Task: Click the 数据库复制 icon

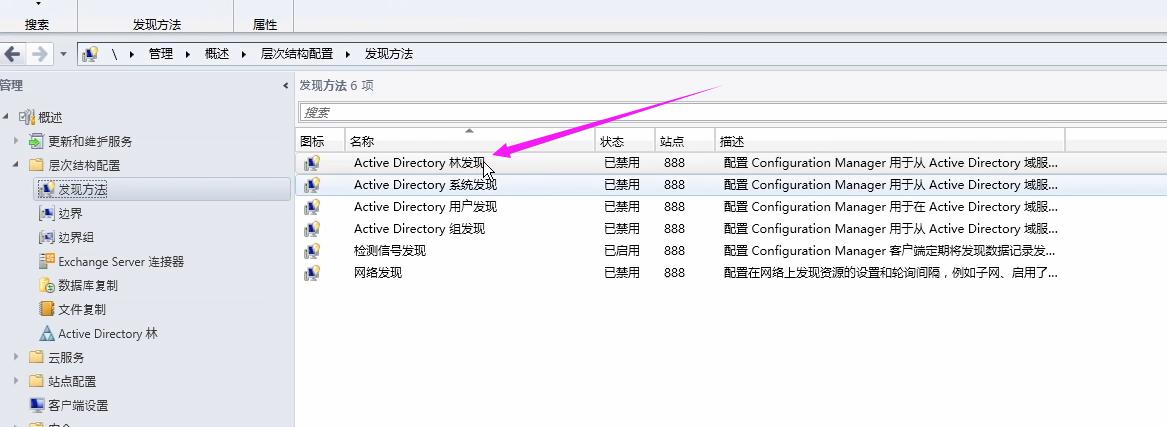Action: point(47,285)
